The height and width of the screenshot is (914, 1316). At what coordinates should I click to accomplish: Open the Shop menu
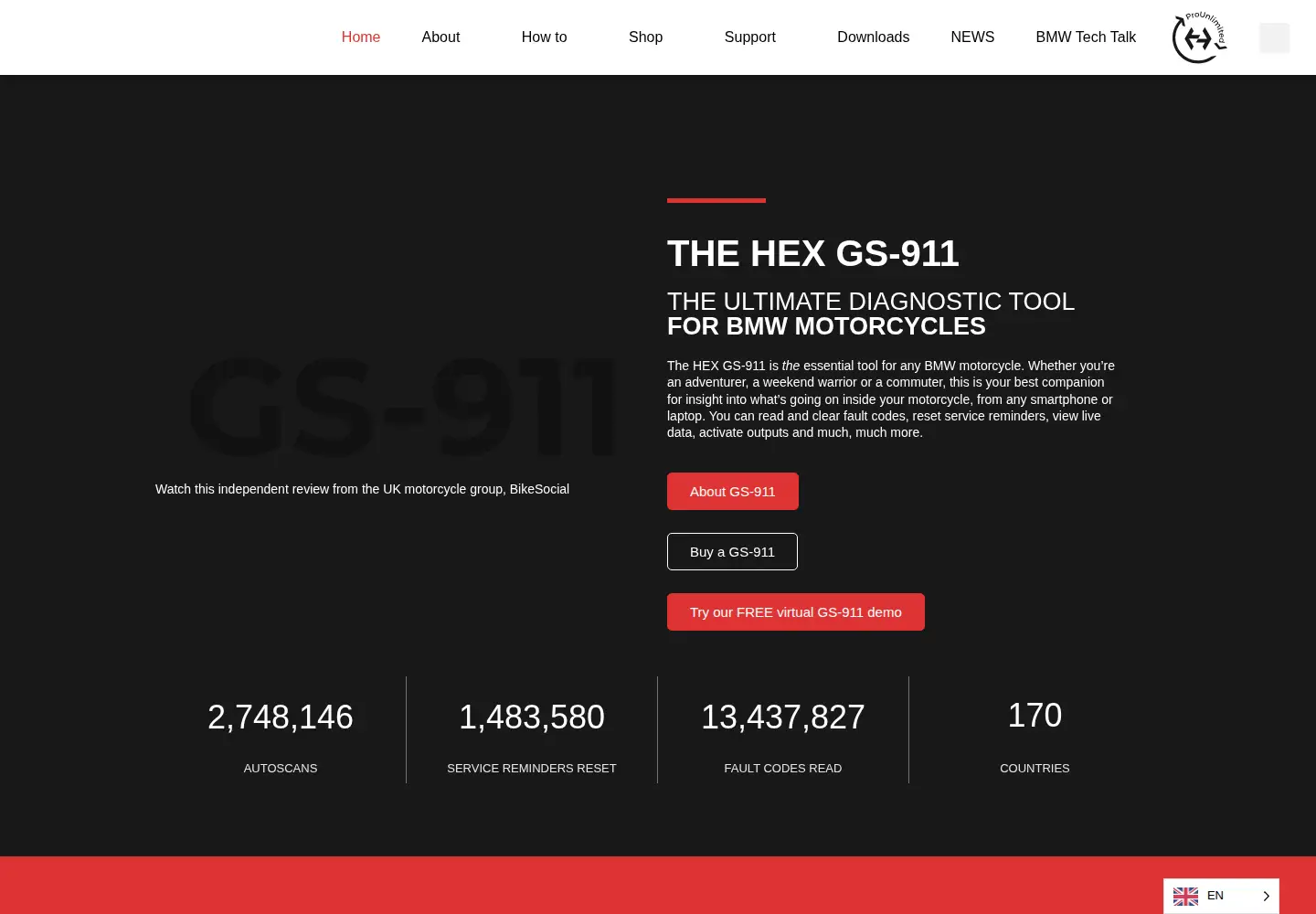(645, 37)
